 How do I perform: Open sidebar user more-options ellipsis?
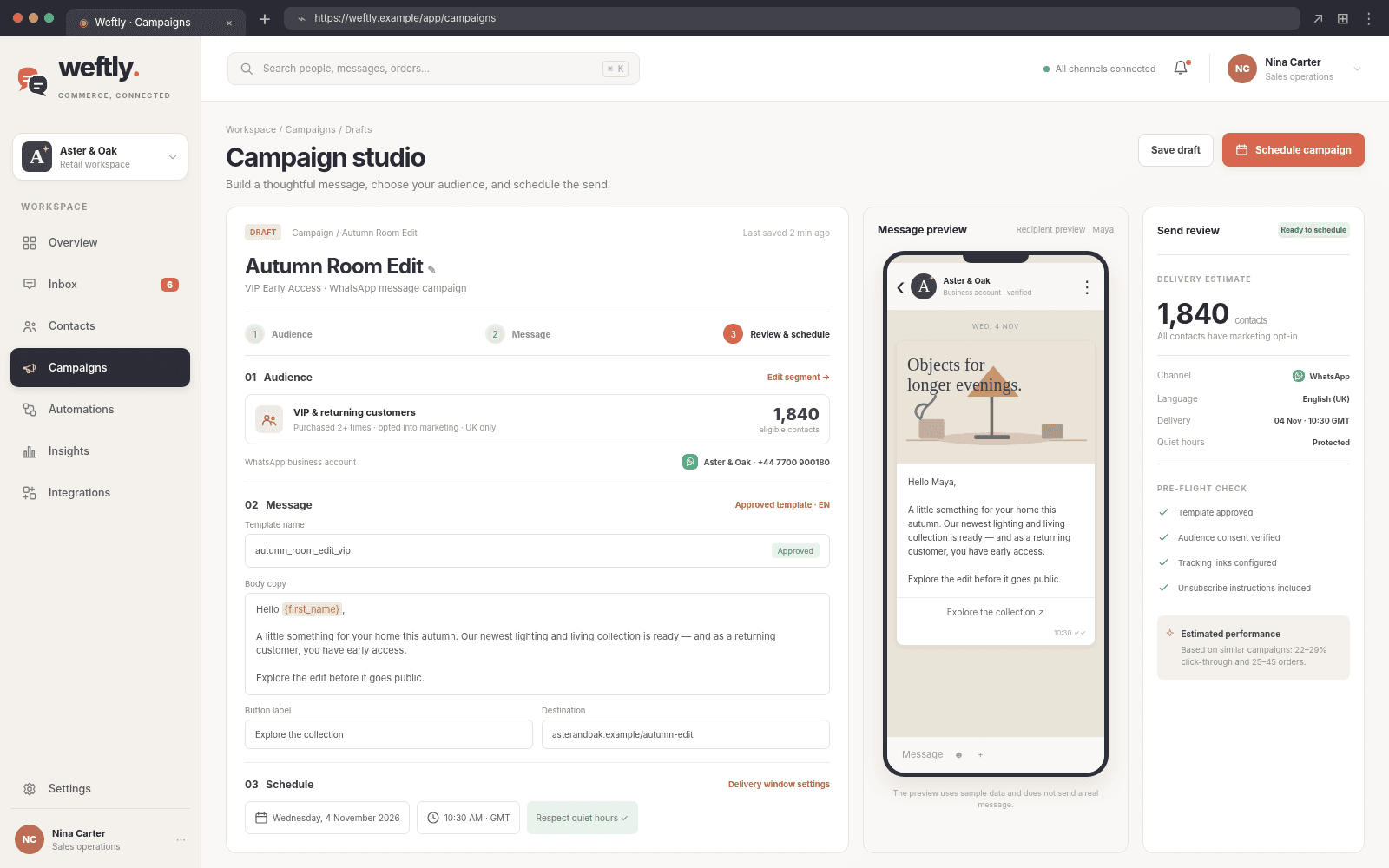[x=181, y=839]
